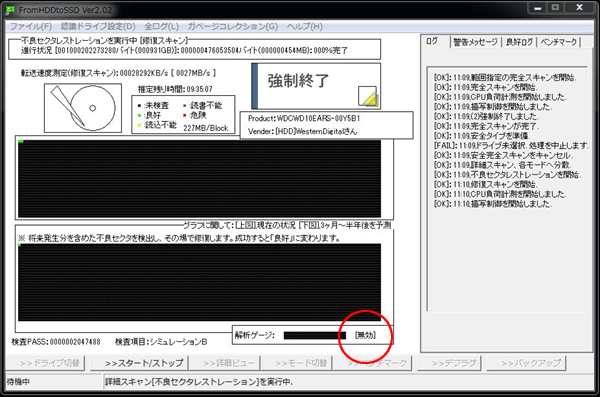Click the 読書不能 legend entry
Viewport: 600px width, 397px height.
pos(202,105)
